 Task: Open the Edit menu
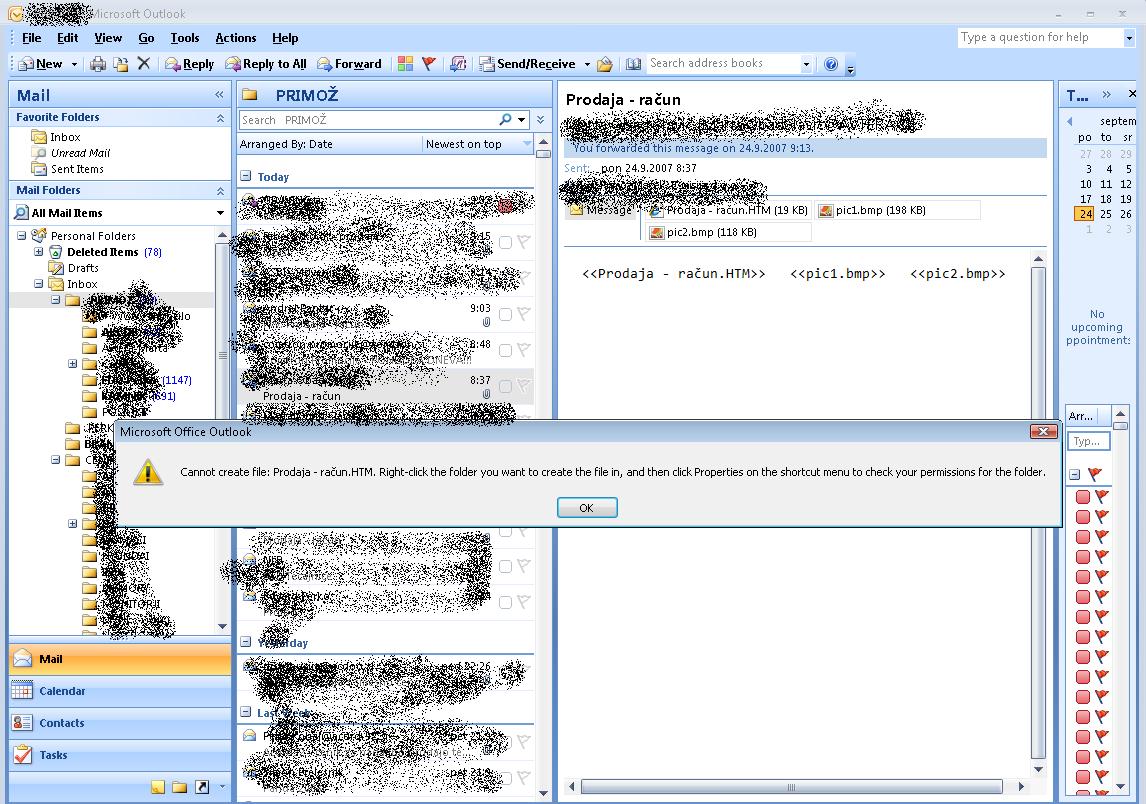67,38
